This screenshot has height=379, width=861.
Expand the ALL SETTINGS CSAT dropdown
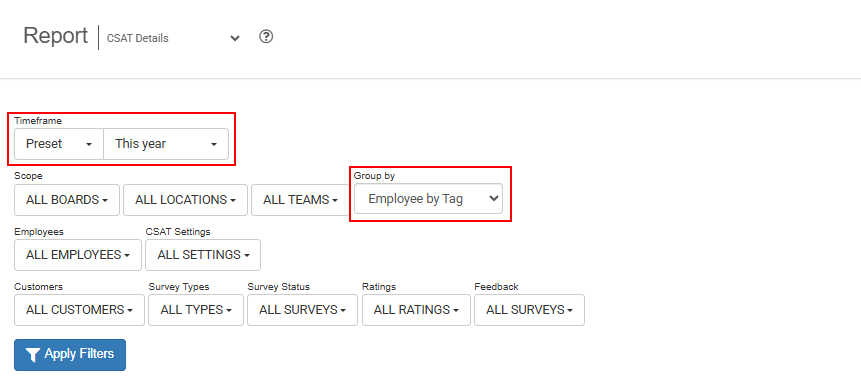203,255
